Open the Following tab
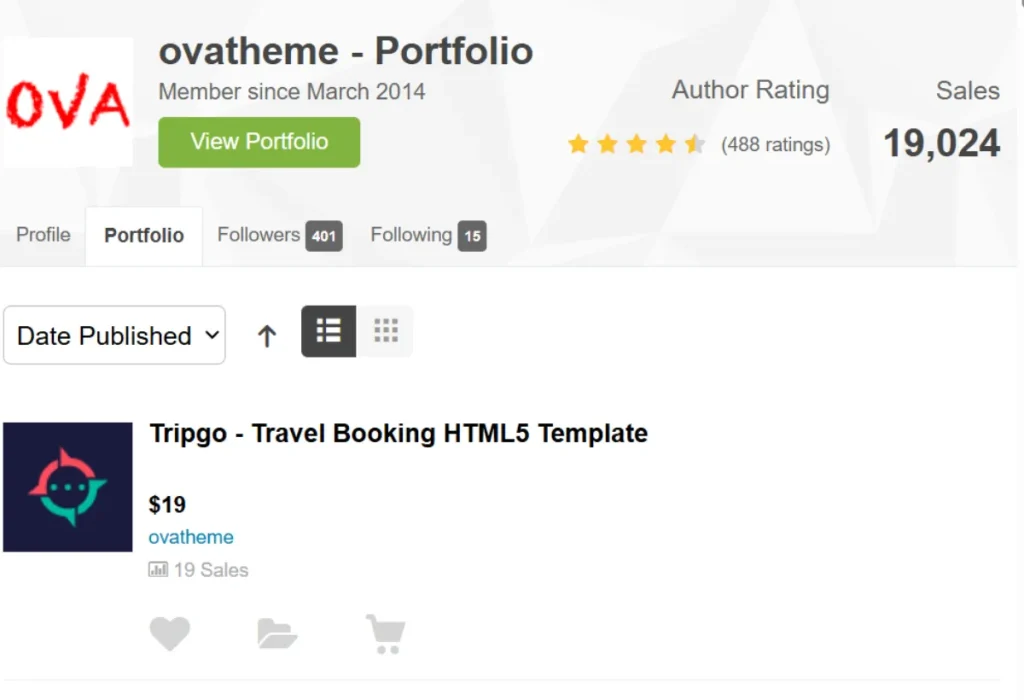This screenshot has height=700, width=1024. [x=428, y=235]
